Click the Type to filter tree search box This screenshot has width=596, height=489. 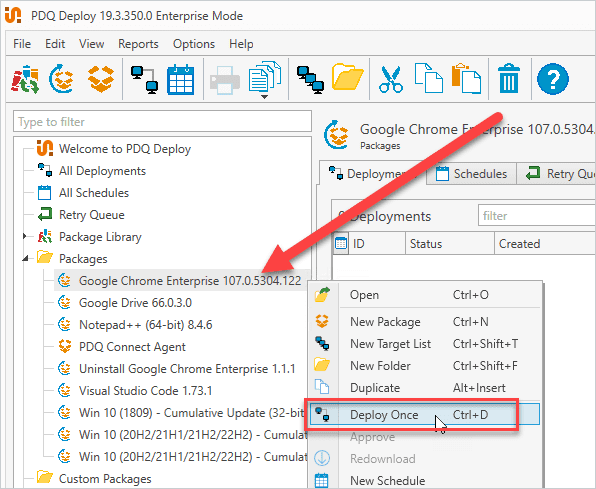[162, 122]
